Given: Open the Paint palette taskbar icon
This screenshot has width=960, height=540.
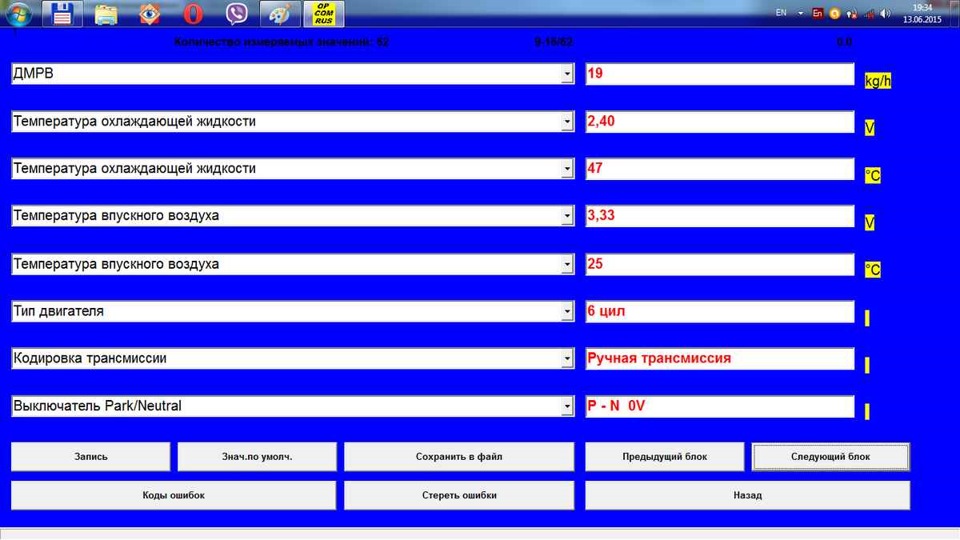Looking at the screenshot, I should tap(280, 13).
